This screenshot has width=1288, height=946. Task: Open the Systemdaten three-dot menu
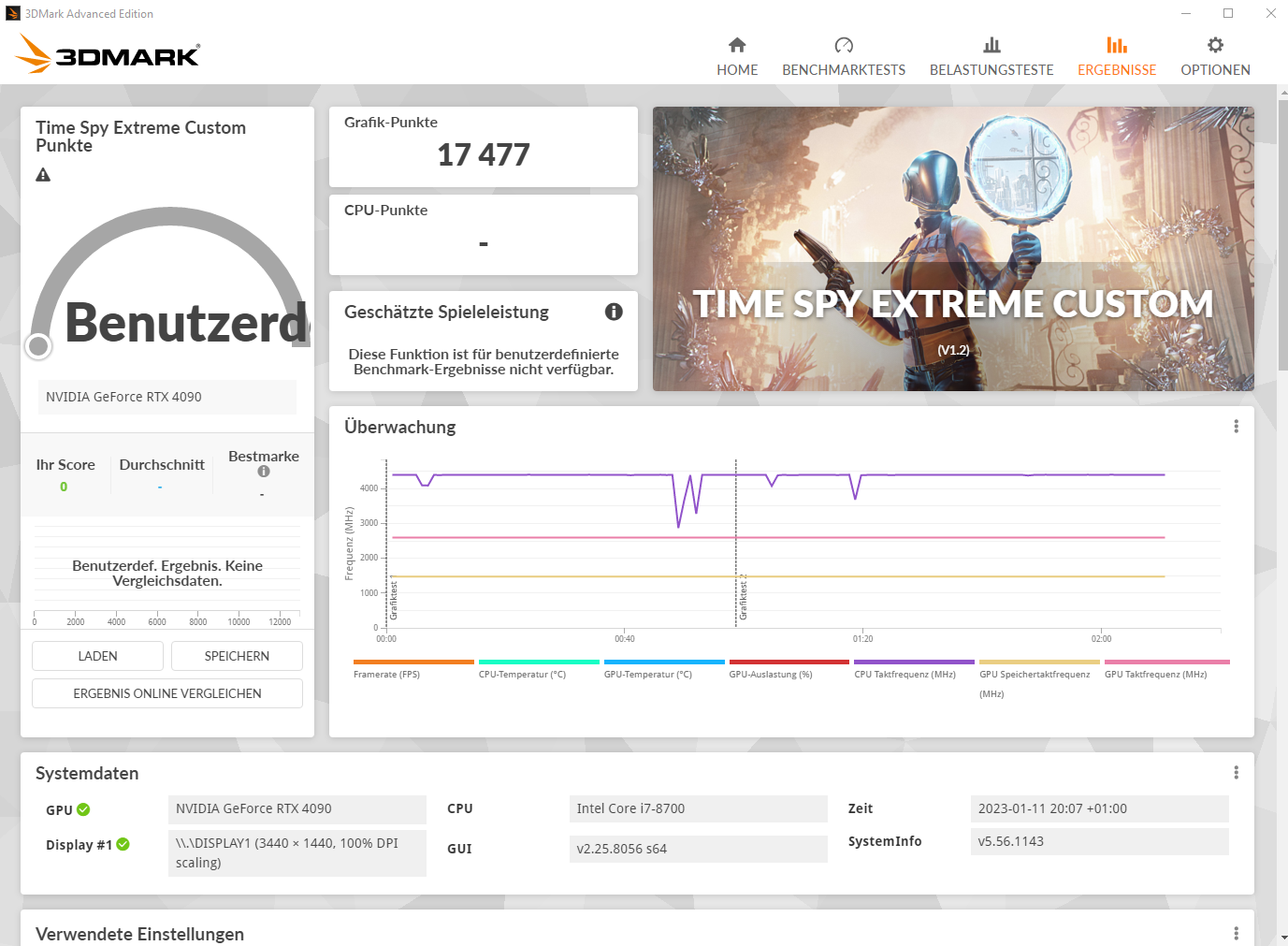[x=1236, y=773]
